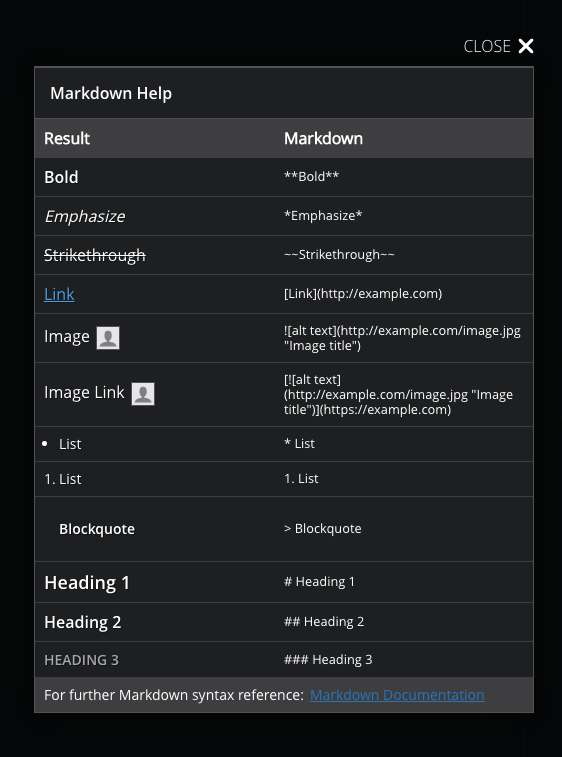Close the Markdown Help dialog

coord(498,46)
